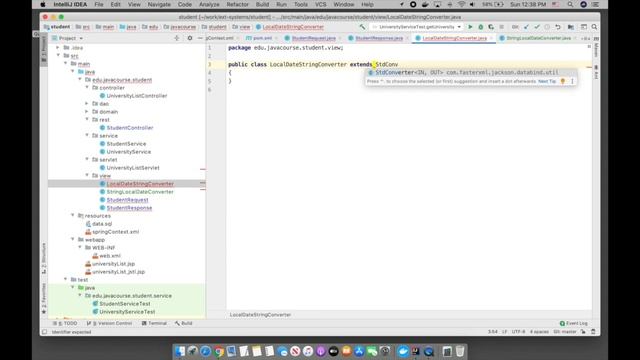Expand the .idea folder
Viewport: 640px width, 360px height.
click(58, 47)
